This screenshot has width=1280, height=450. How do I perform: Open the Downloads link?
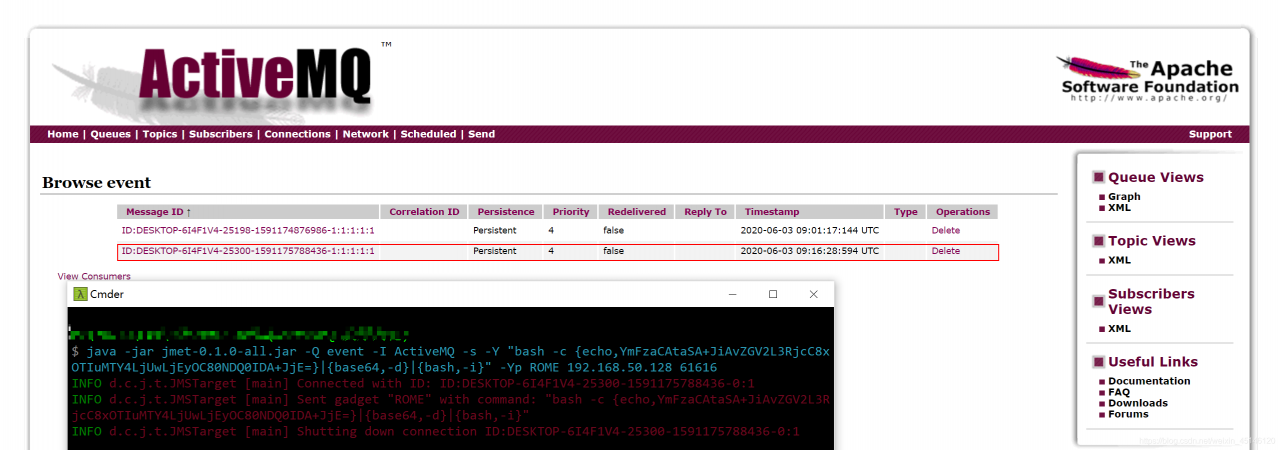tap(1138, 403)
